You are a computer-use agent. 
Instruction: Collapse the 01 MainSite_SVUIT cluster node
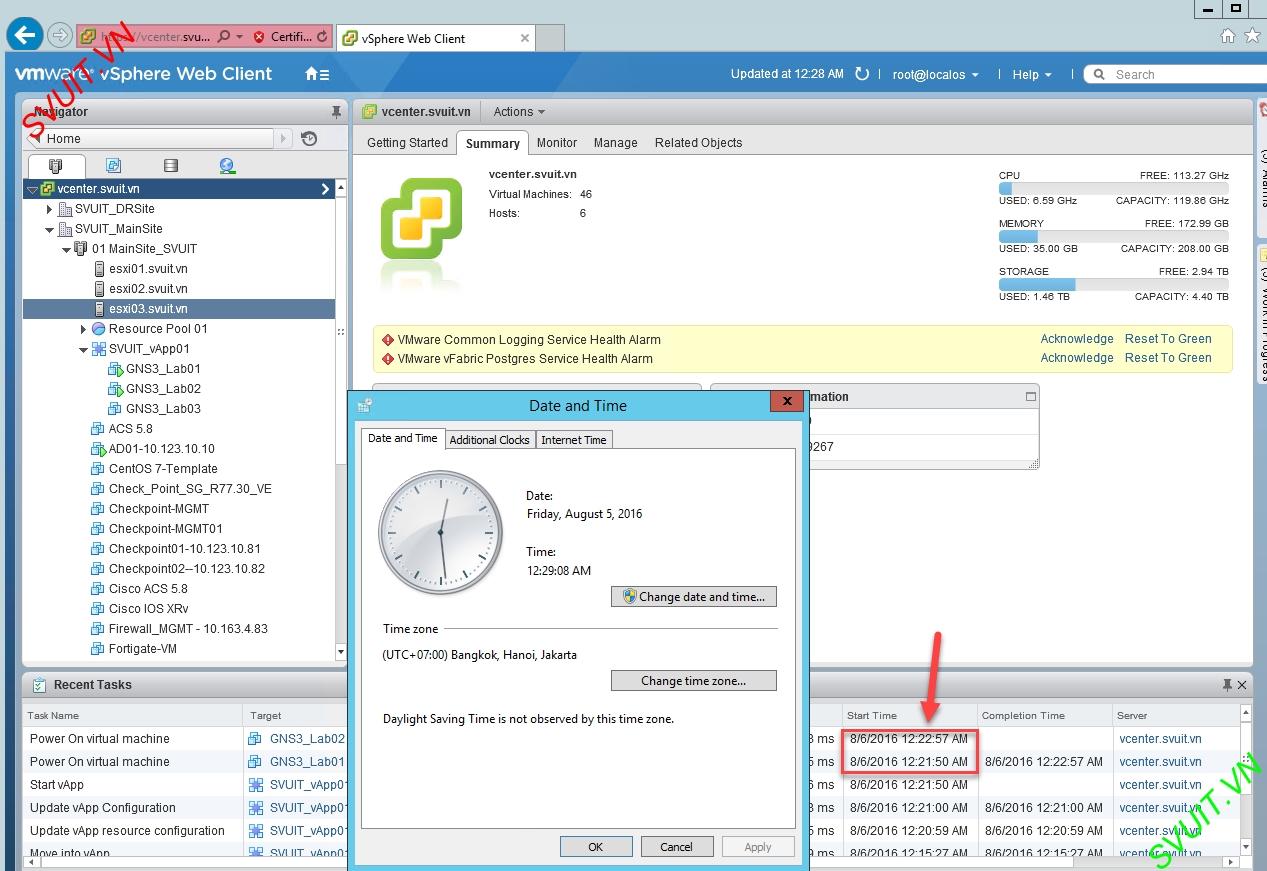67,249
